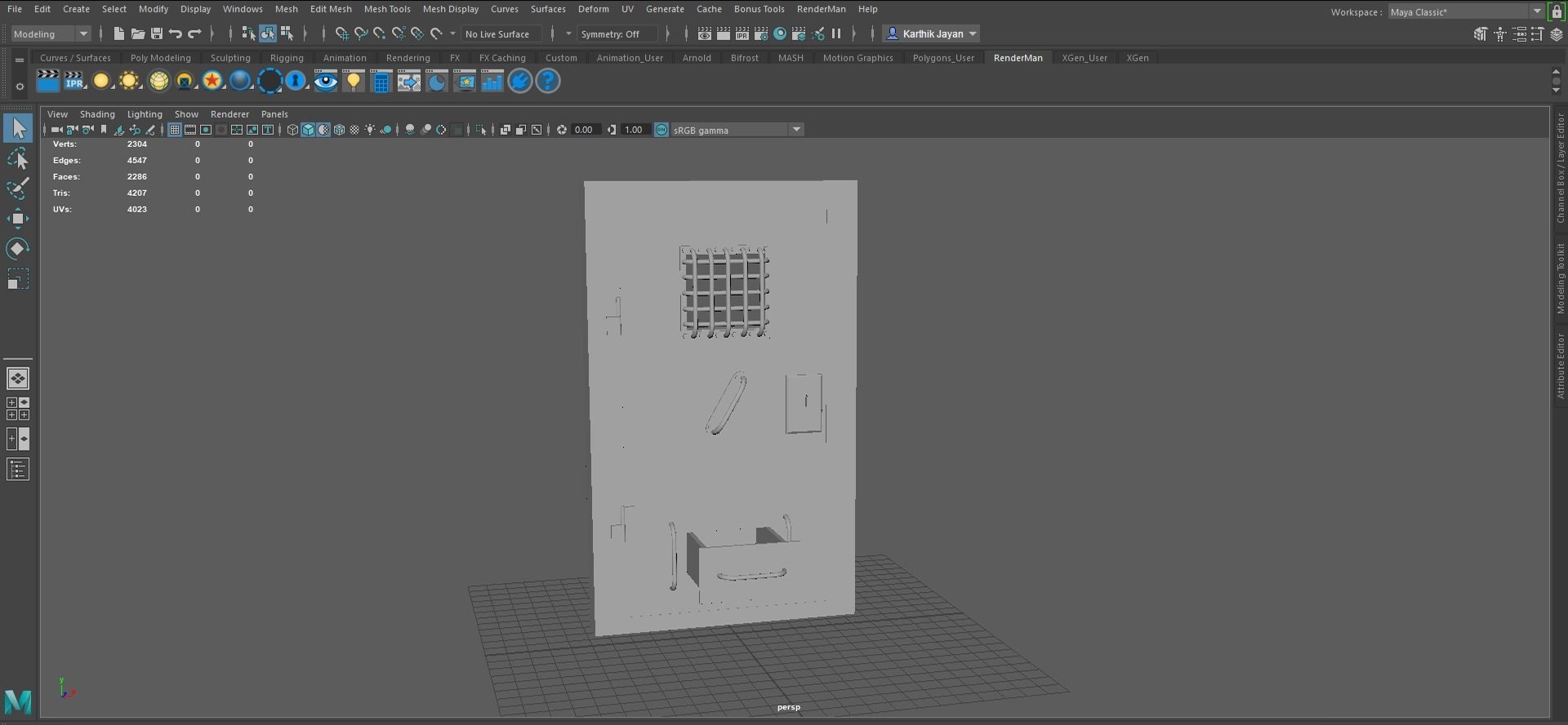Image resolution: width=1568 pixels, height=725 pixels.
Task: Click the Redo arrow icon
Action: tap(194, 33)
